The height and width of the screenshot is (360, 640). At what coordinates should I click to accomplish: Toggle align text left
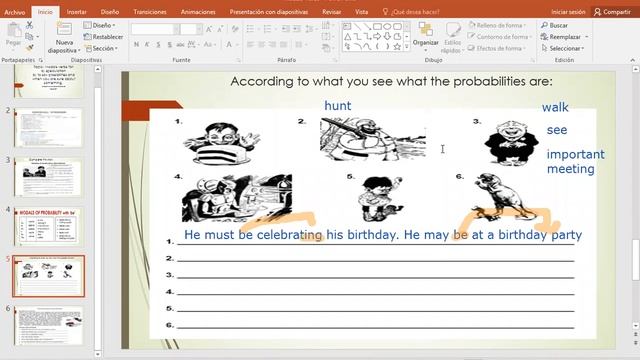point(250,44)
